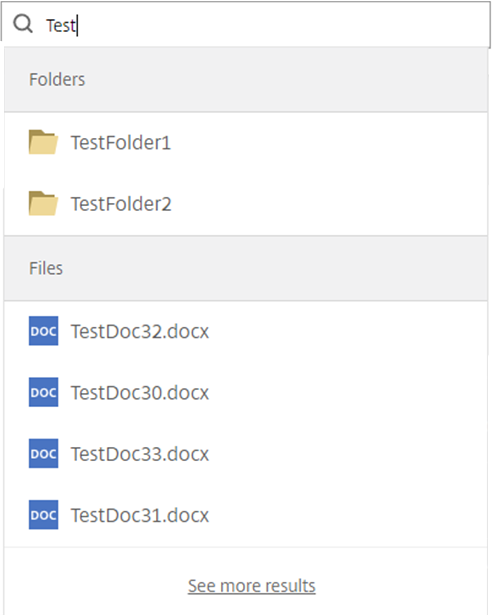Click the DOC icon for TestDoc31.docx
The height and width of the screenshot is (615, 492).
44,515
